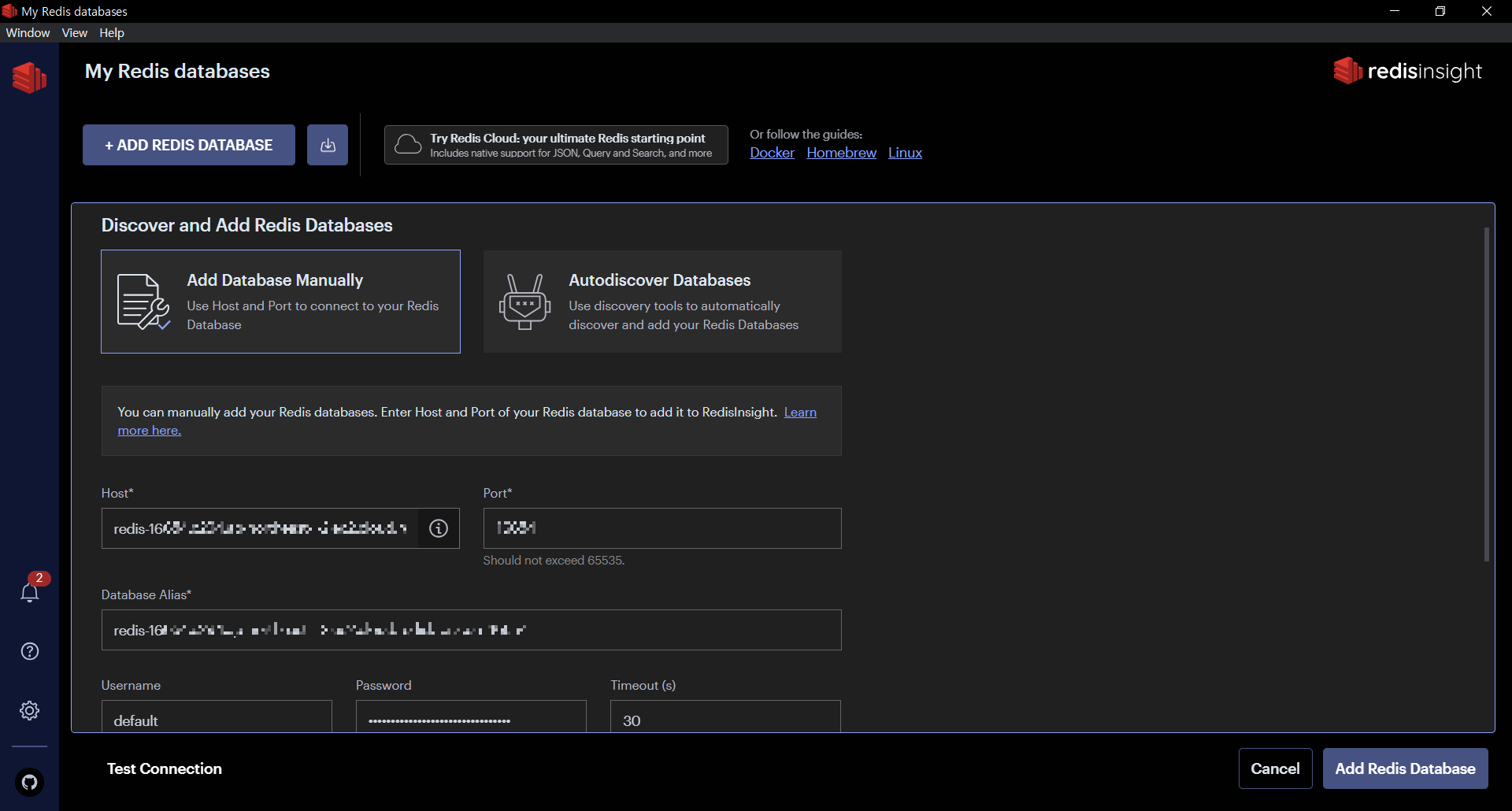Close the RedisInsight window
This screenshot has height=811, width=1512.
(1487, 11)
